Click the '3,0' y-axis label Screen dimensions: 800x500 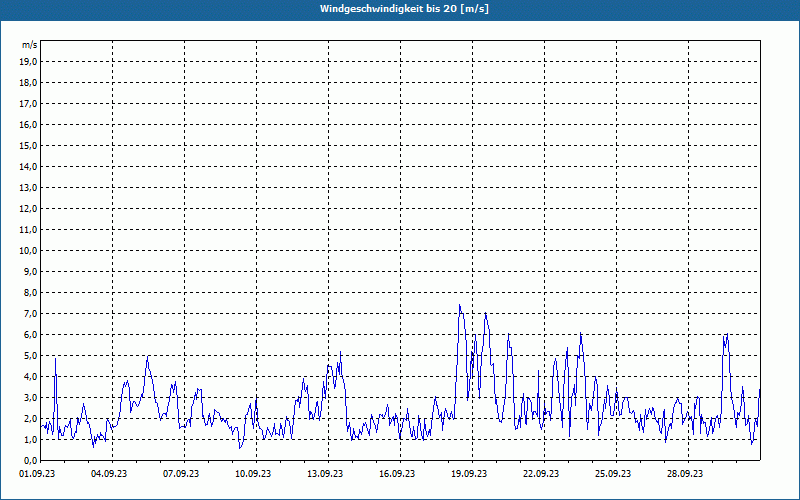[30, 397]
